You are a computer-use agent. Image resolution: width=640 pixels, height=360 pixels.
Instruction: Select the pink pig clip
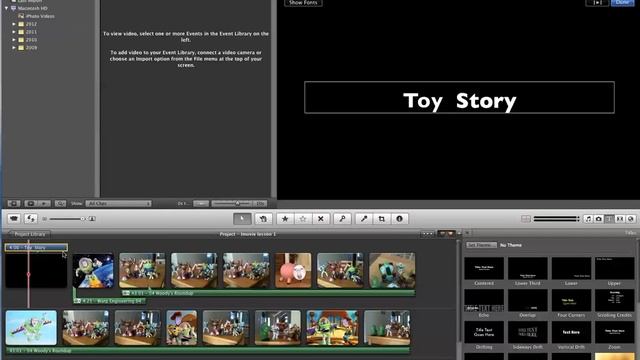[293, 271]
